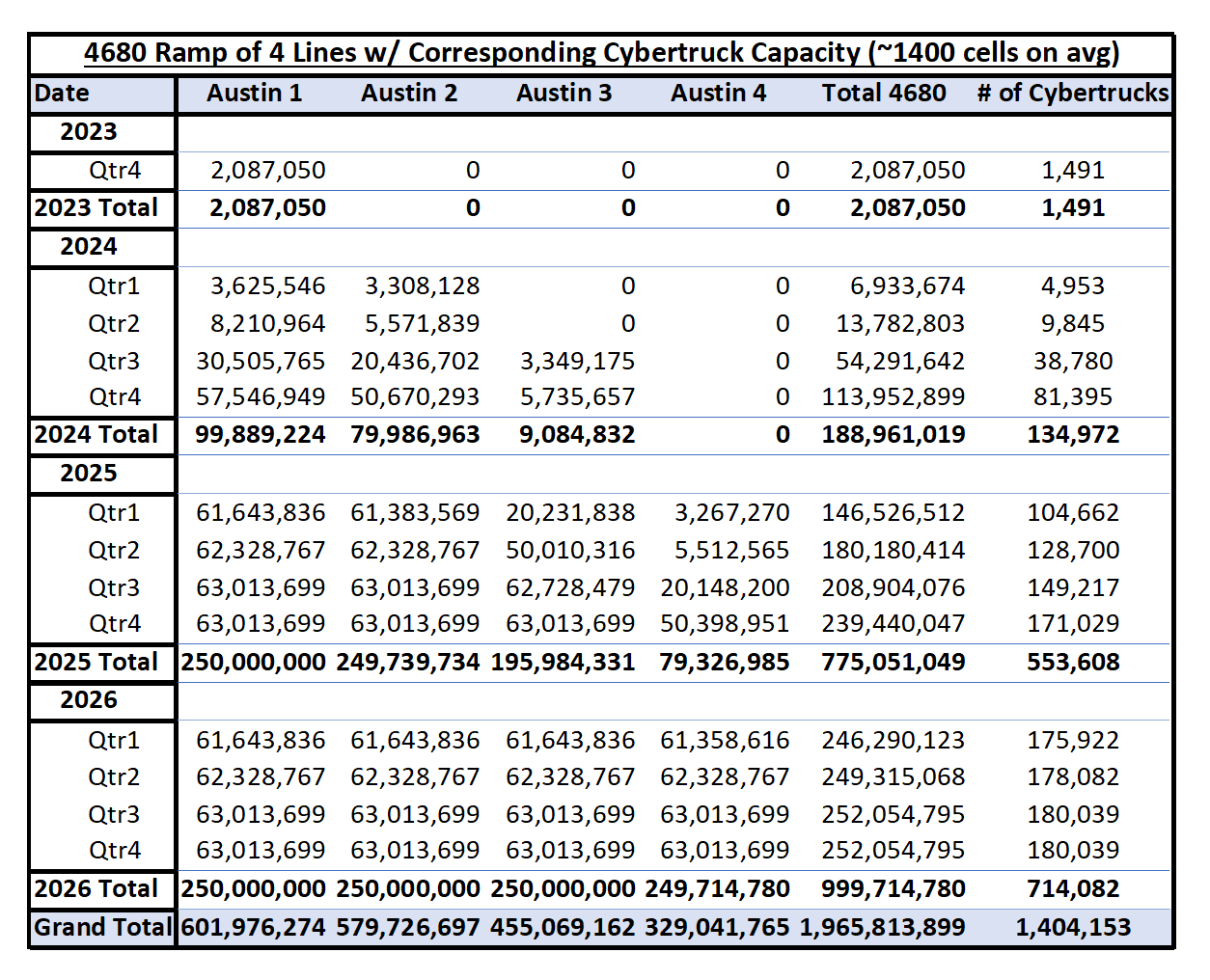The height and width of the screenshot is (980, 1210).
Task: Click the '2024' year row label
Action: (89, 247)
